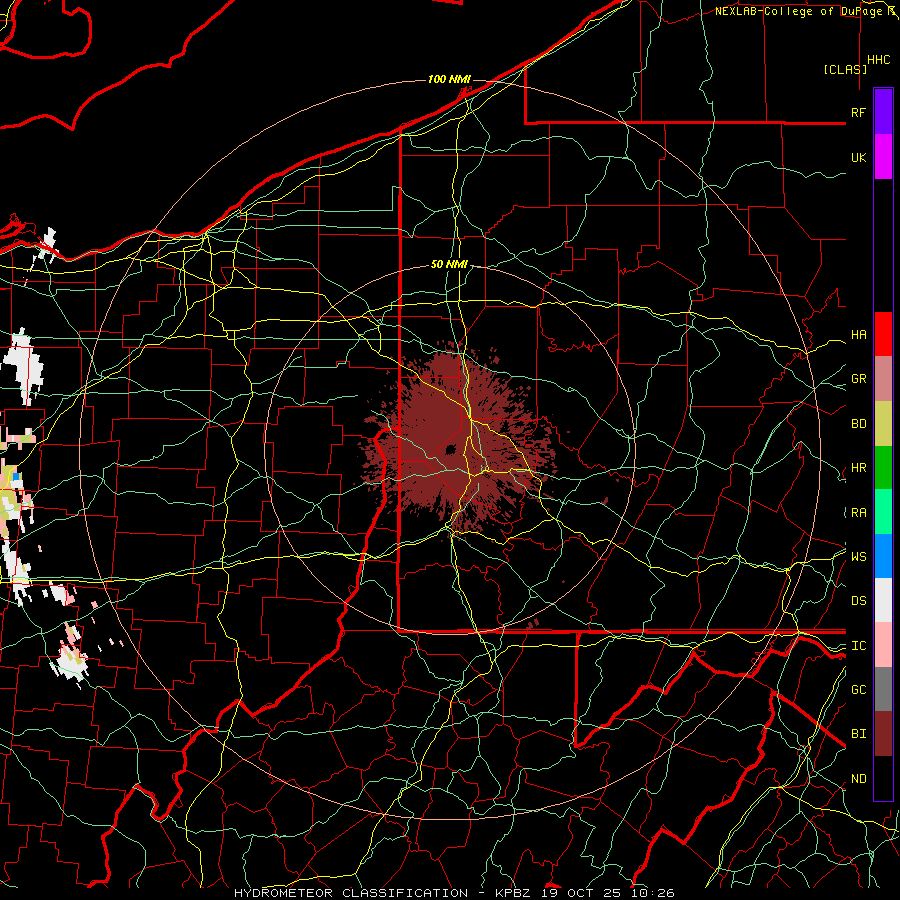Screen dimensions: 900x900
Task: Click the WS legend label
Action: (858, 556)
